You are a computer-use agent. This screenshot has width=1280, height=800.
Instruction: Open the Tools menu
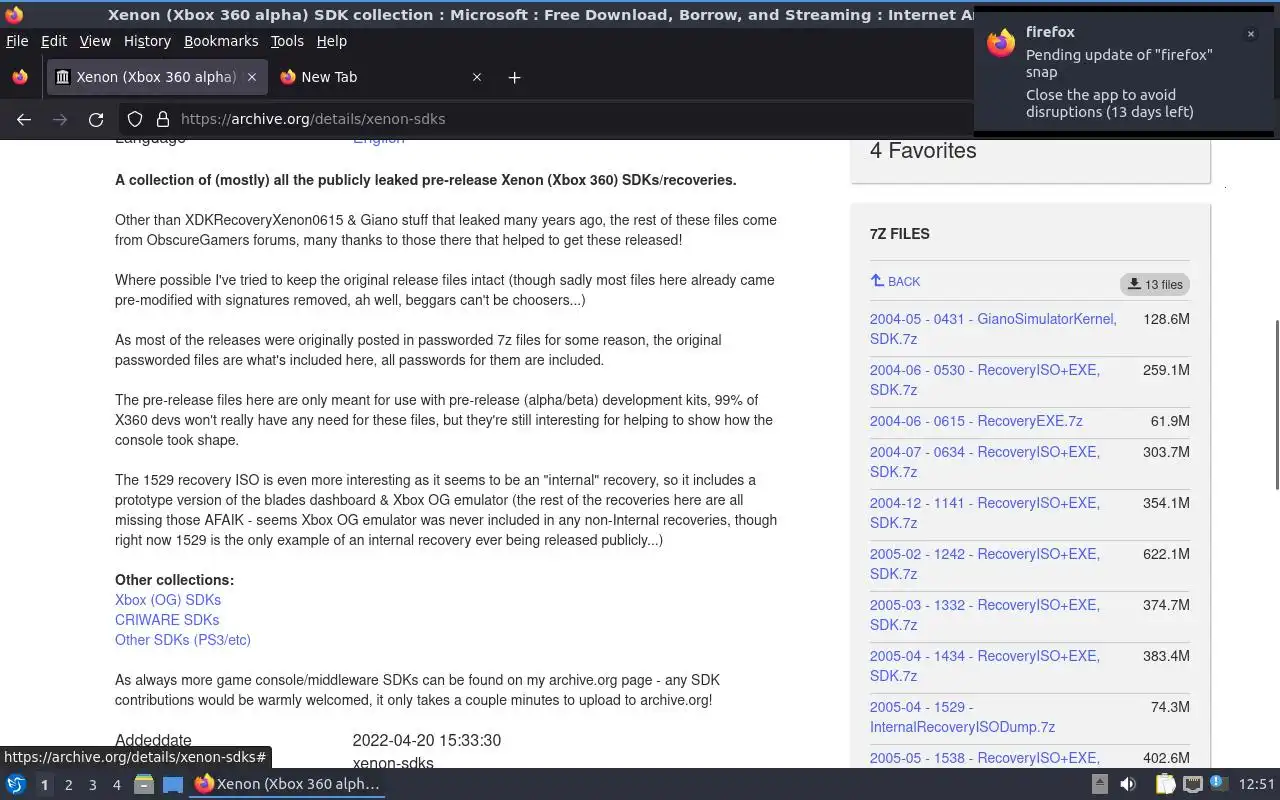(287, 41)
